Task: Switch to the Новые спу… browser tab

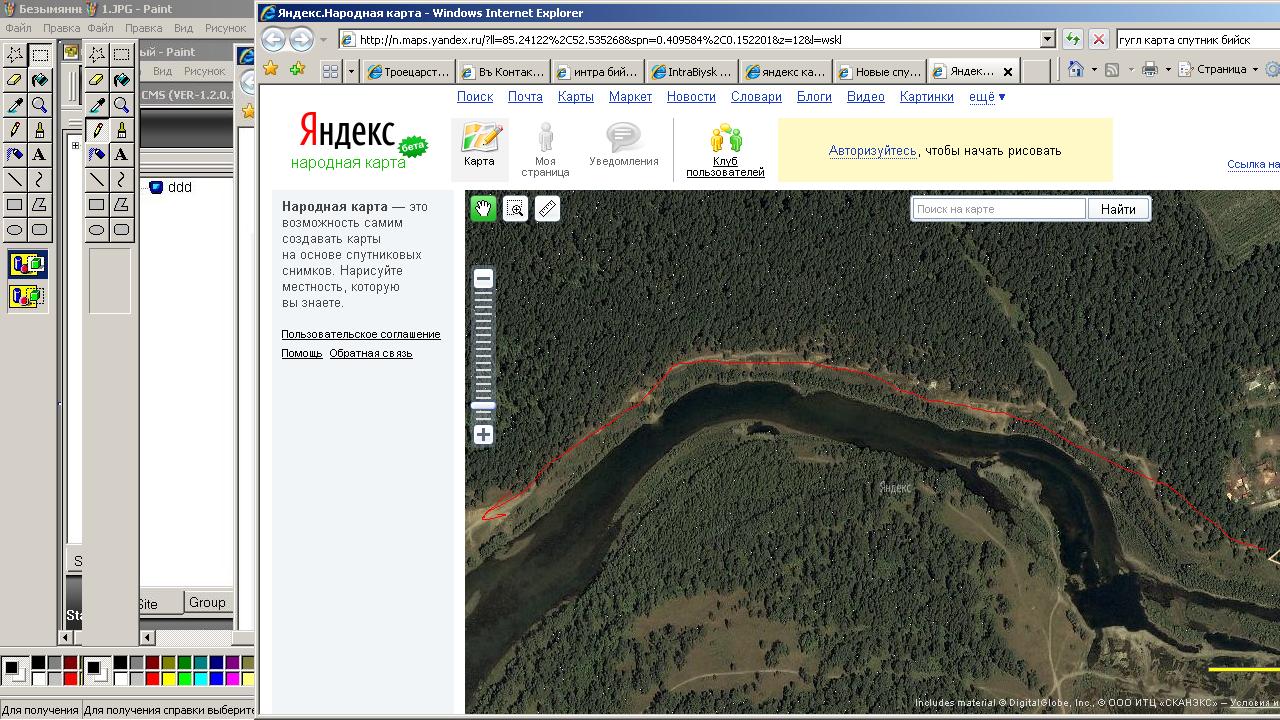Action: click(x=880, y=72)
